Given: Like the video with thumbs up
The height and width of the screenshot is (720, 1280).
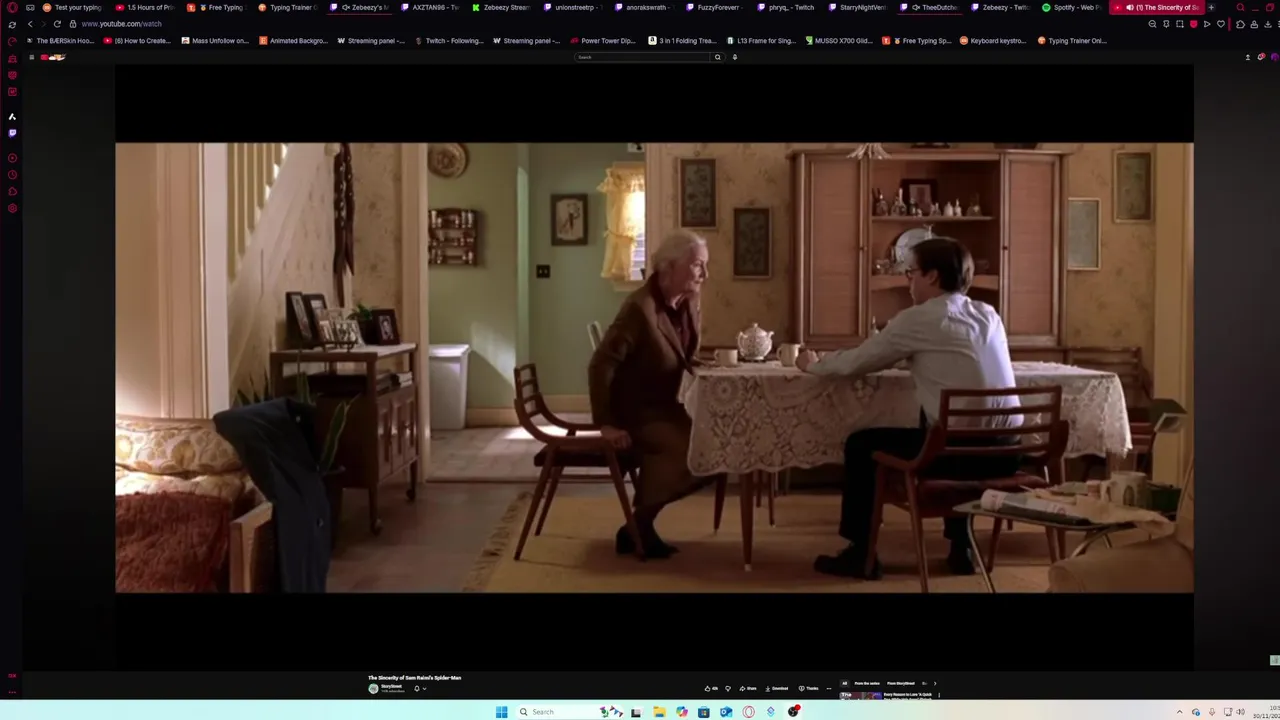Looking at the screenshot, I should pyautogui.click(x=710, y=689).
